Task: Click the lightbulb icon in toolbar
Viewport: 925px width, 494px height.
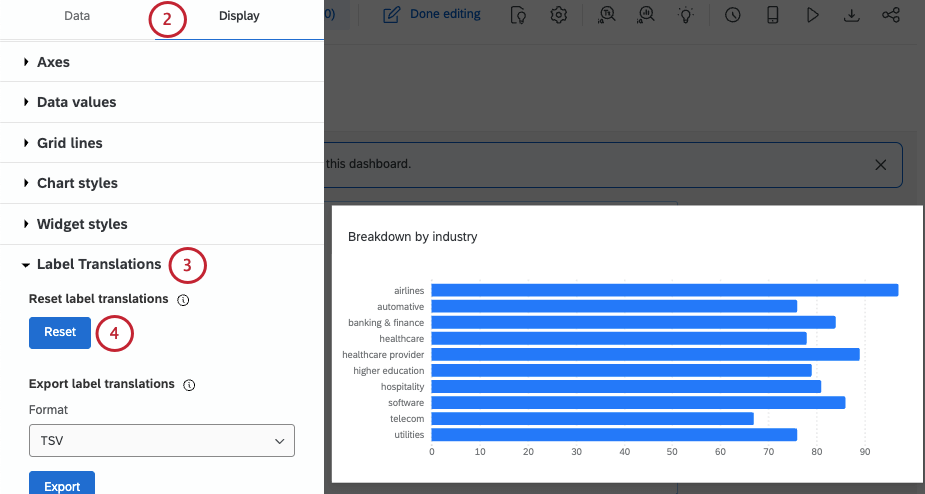Action: tap(685, 15)
